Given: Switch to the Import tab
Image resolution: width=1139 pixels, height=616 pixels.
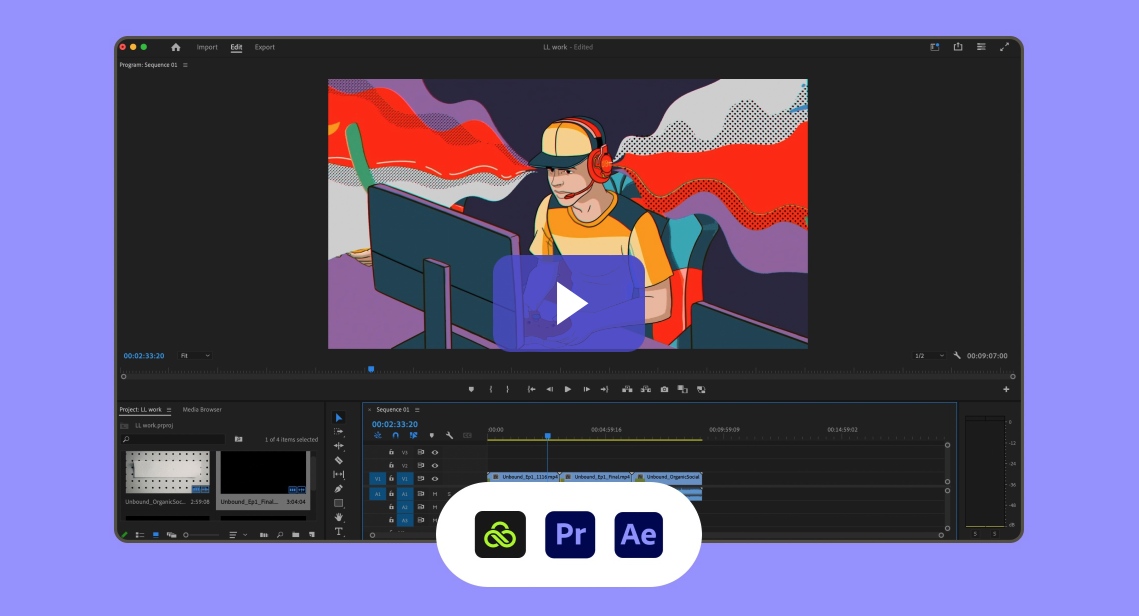Looking at the screenshot, I should point(207,47).
